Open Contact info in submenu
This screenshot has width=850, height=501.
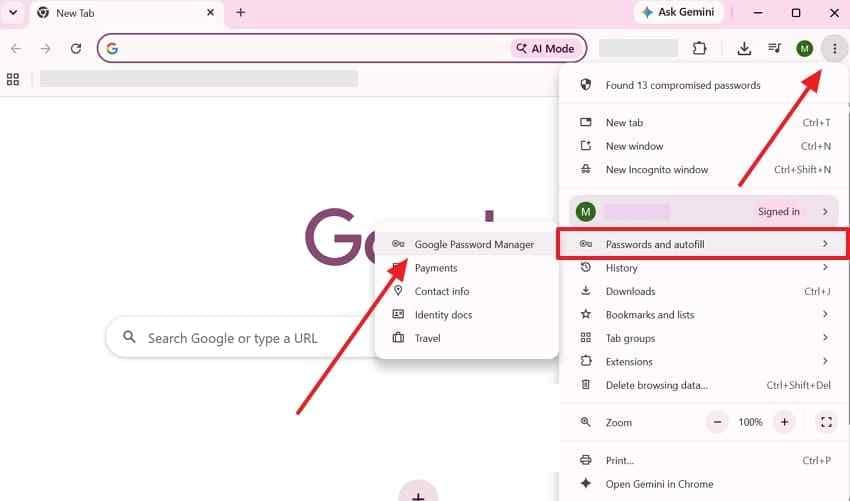(466, 291)
